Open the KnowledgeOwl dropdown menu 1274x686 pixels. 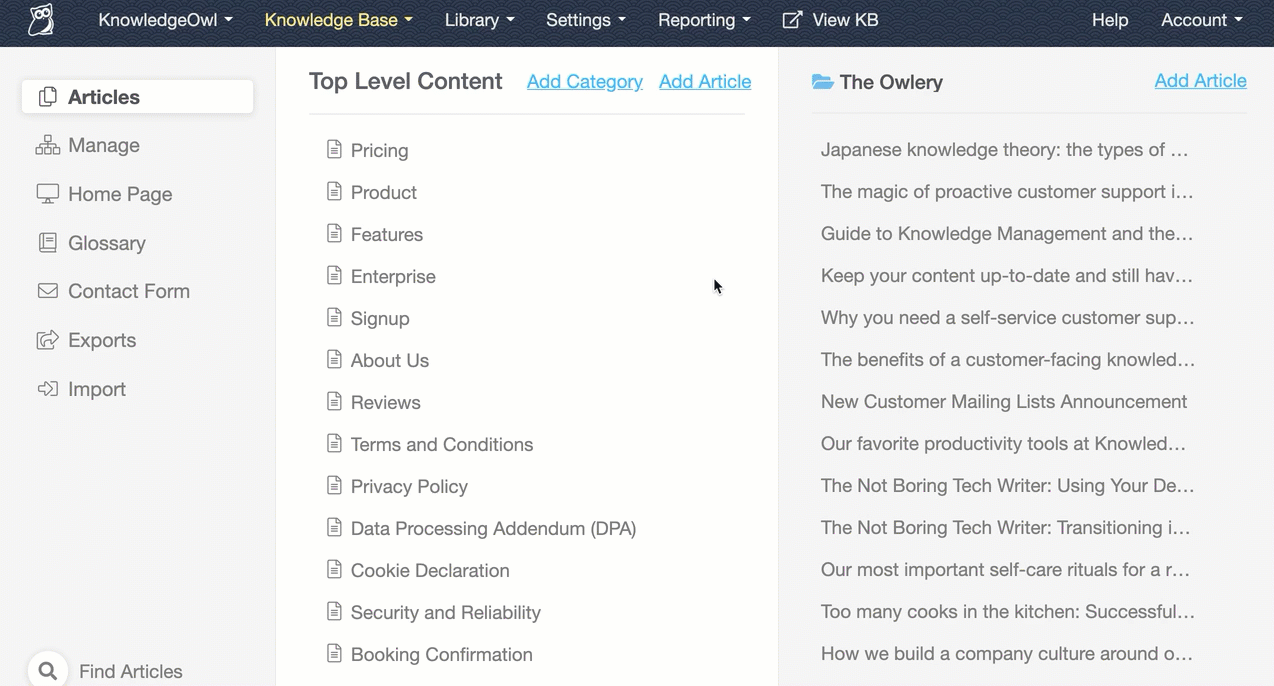[165, 20]
